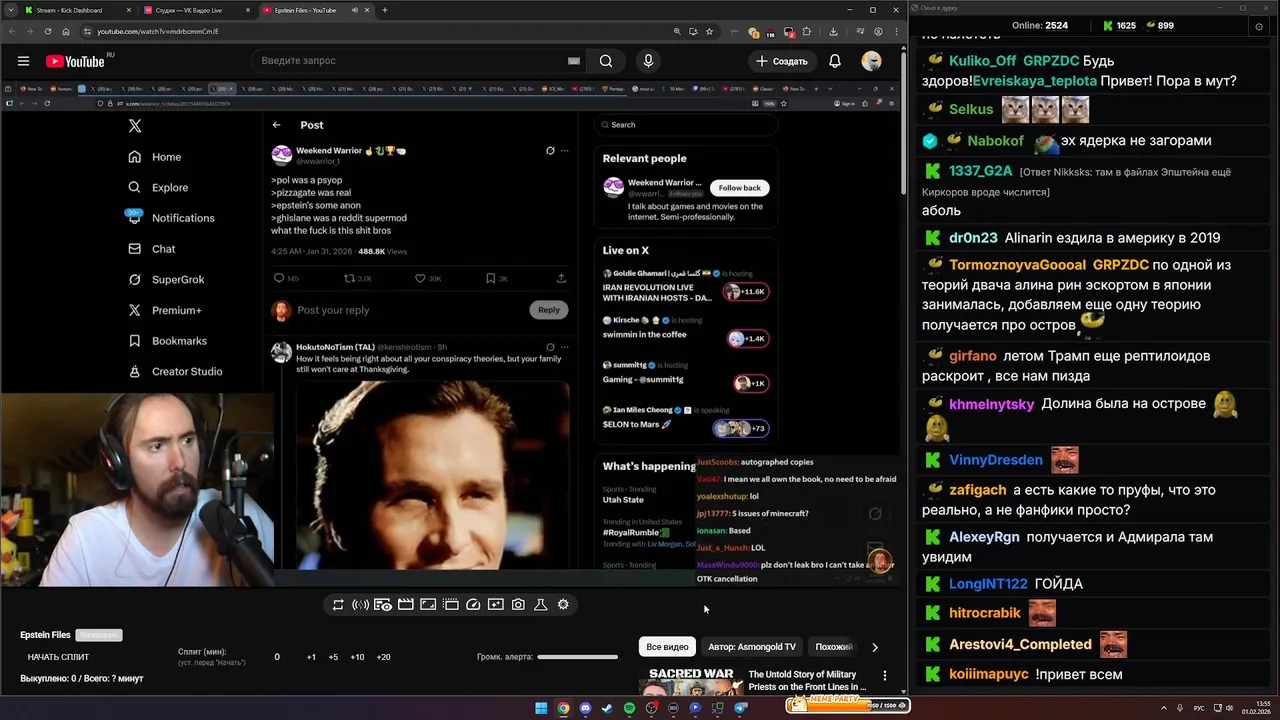Click chat user khmelnytsky name

pos(991,404)
